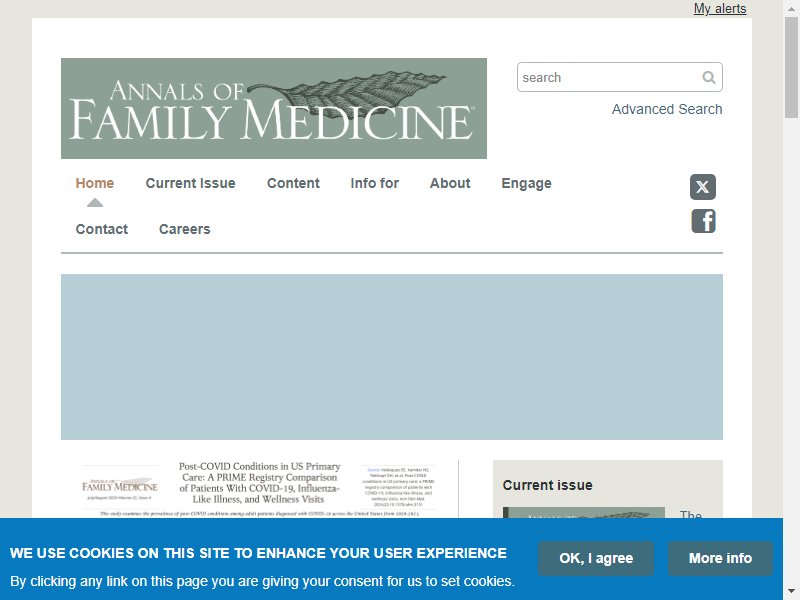Open the Info for menu
Image resolution: width=800 pixels, height=600 pixels.
pyautogui.click(x=374, y=183)
